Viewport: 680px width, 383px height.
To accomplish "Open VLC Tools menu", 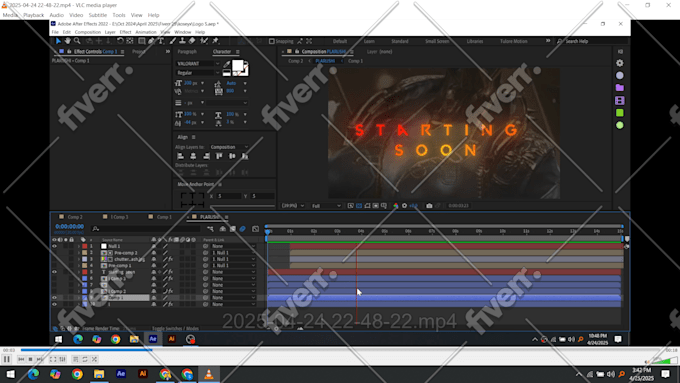I will tap(119, 15).
